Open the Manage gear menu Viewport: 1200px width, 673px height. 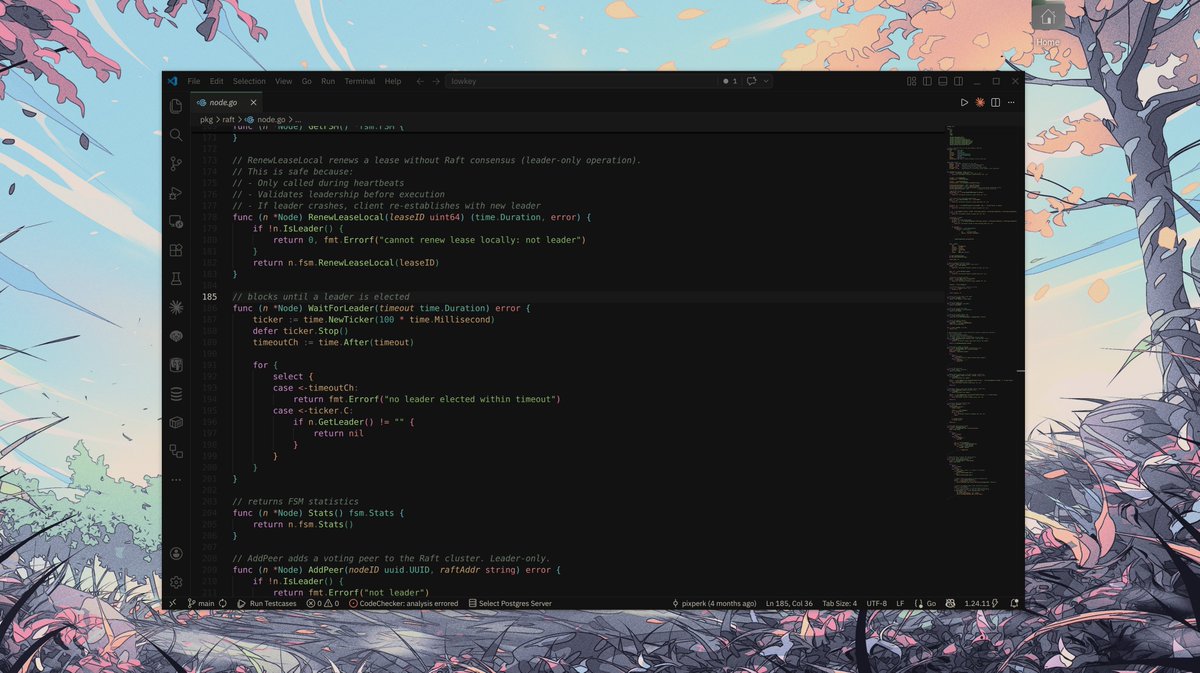click(176, 582)
